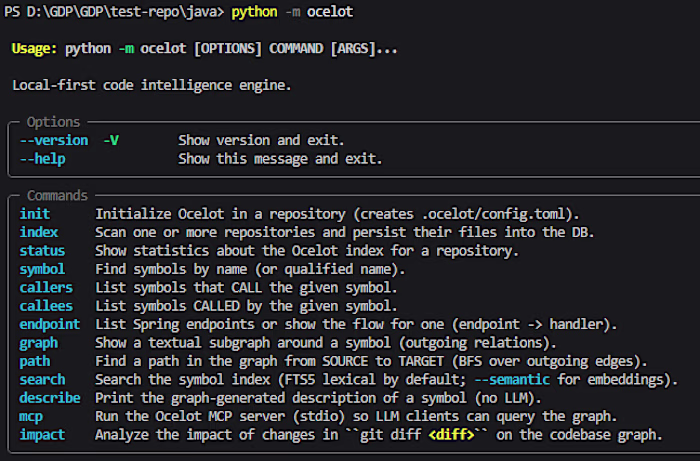Click 'Scan one or more repositories' description
The image size is (700, 461).
coord(344,232)
